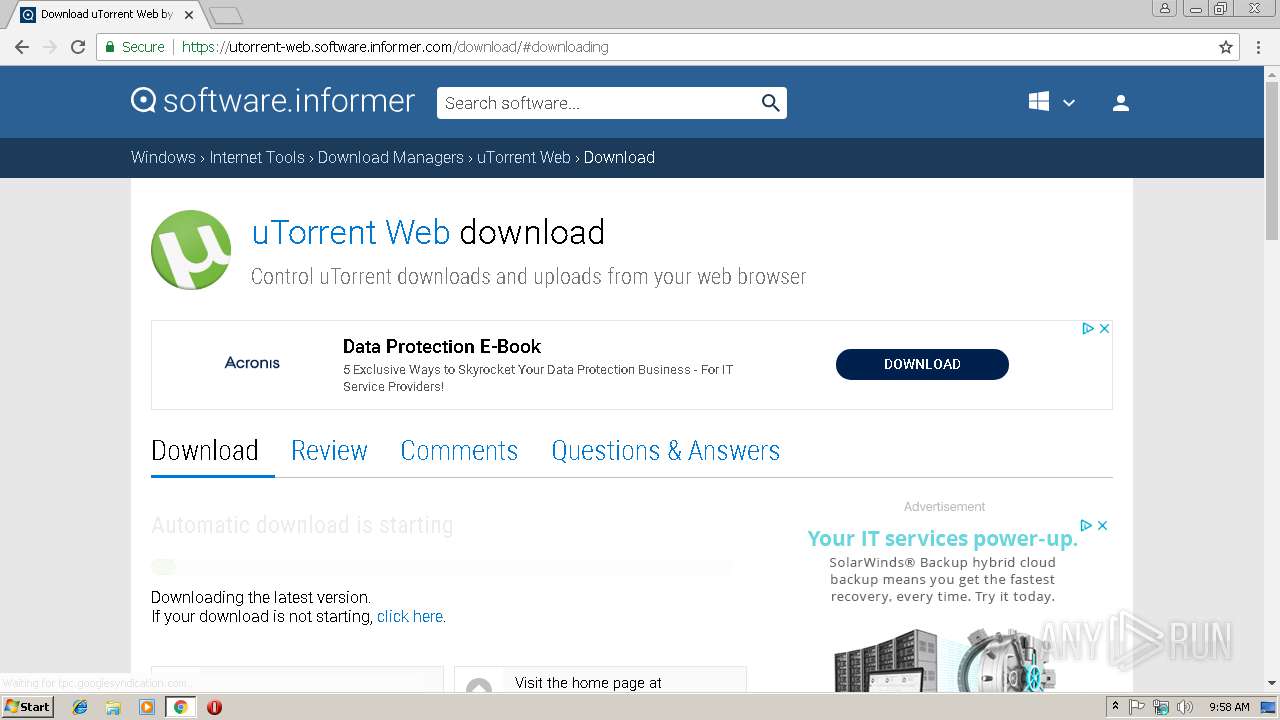
Task: Click the SolarWinds server ad image
Action: tap(945, 658)
